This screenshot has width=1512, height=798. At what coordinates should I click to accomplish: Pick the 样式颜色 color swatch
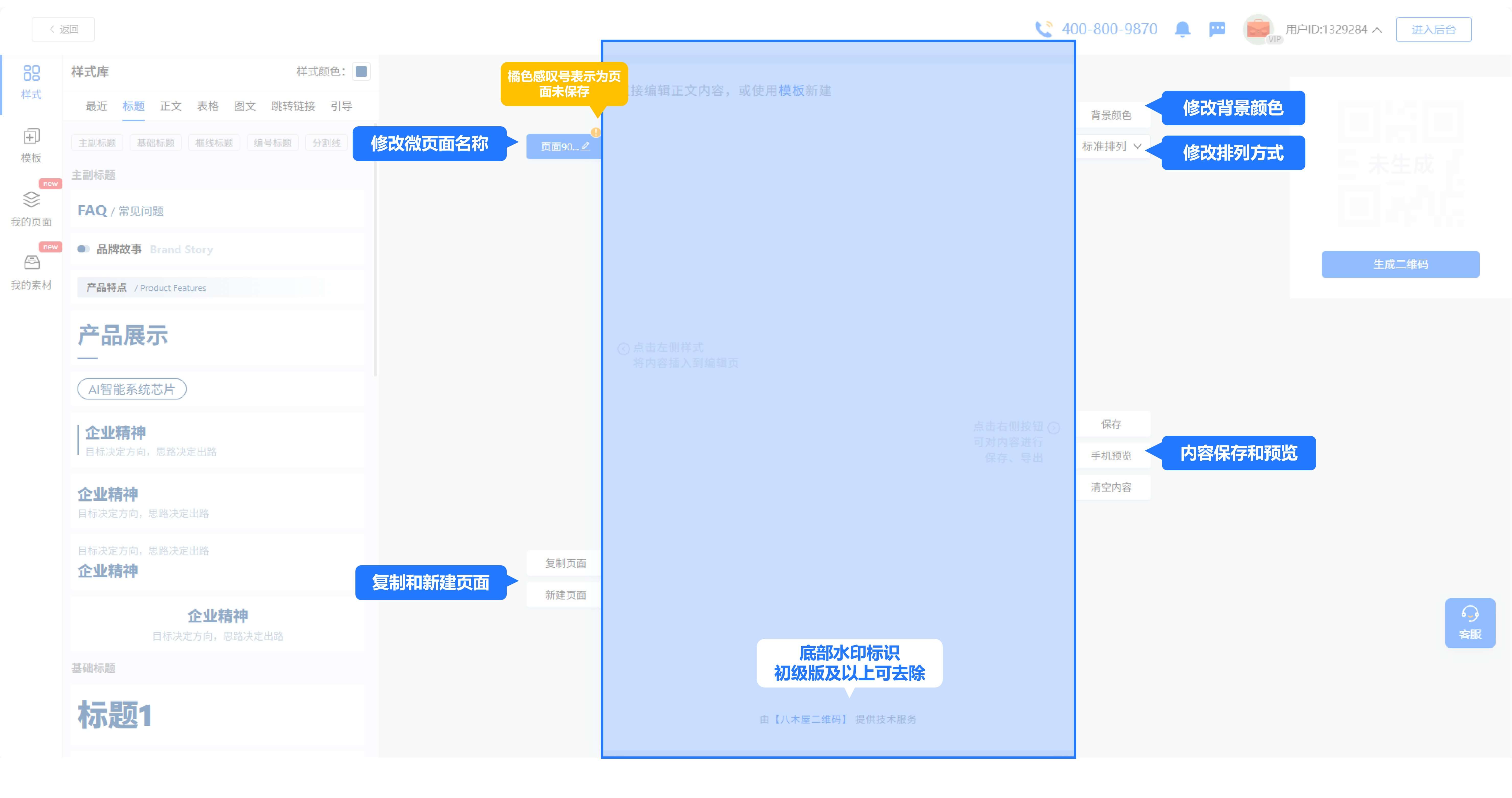pyautogui.click(x=361, y=72)
